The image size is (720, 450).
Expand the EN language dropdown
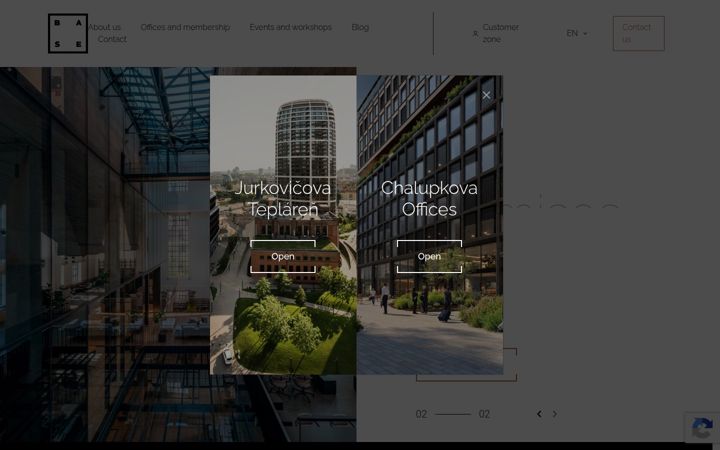577,33
